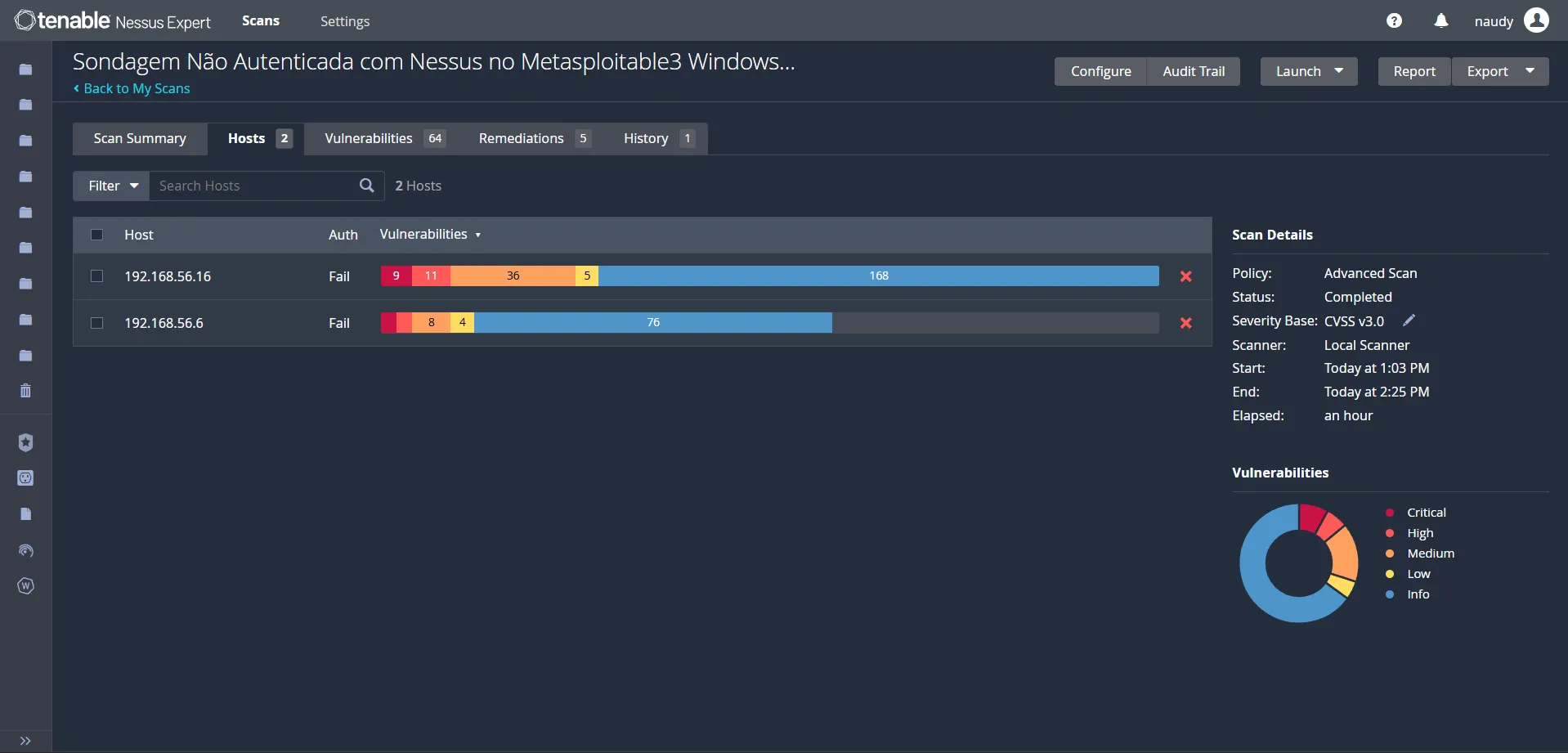Screen dimensions: 1568x753
Task: Open Plugin Rules from the sidebar
Action: [25, 477]
